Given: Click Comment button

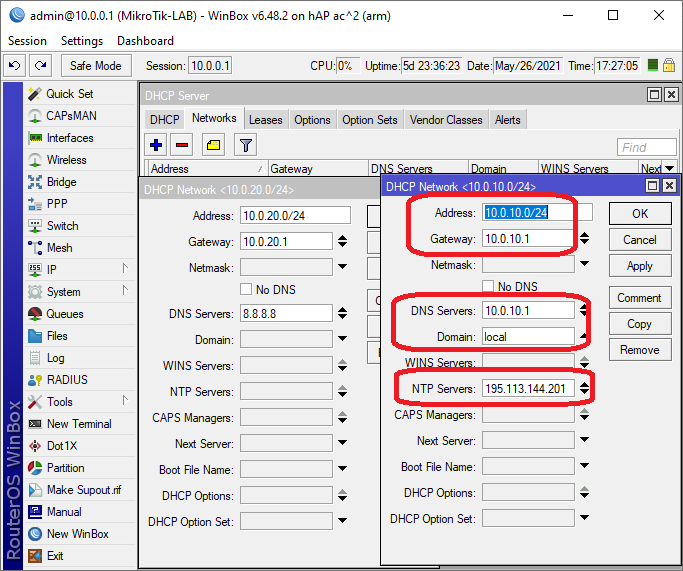Looking at the screenshot, I should pos(640,298).
